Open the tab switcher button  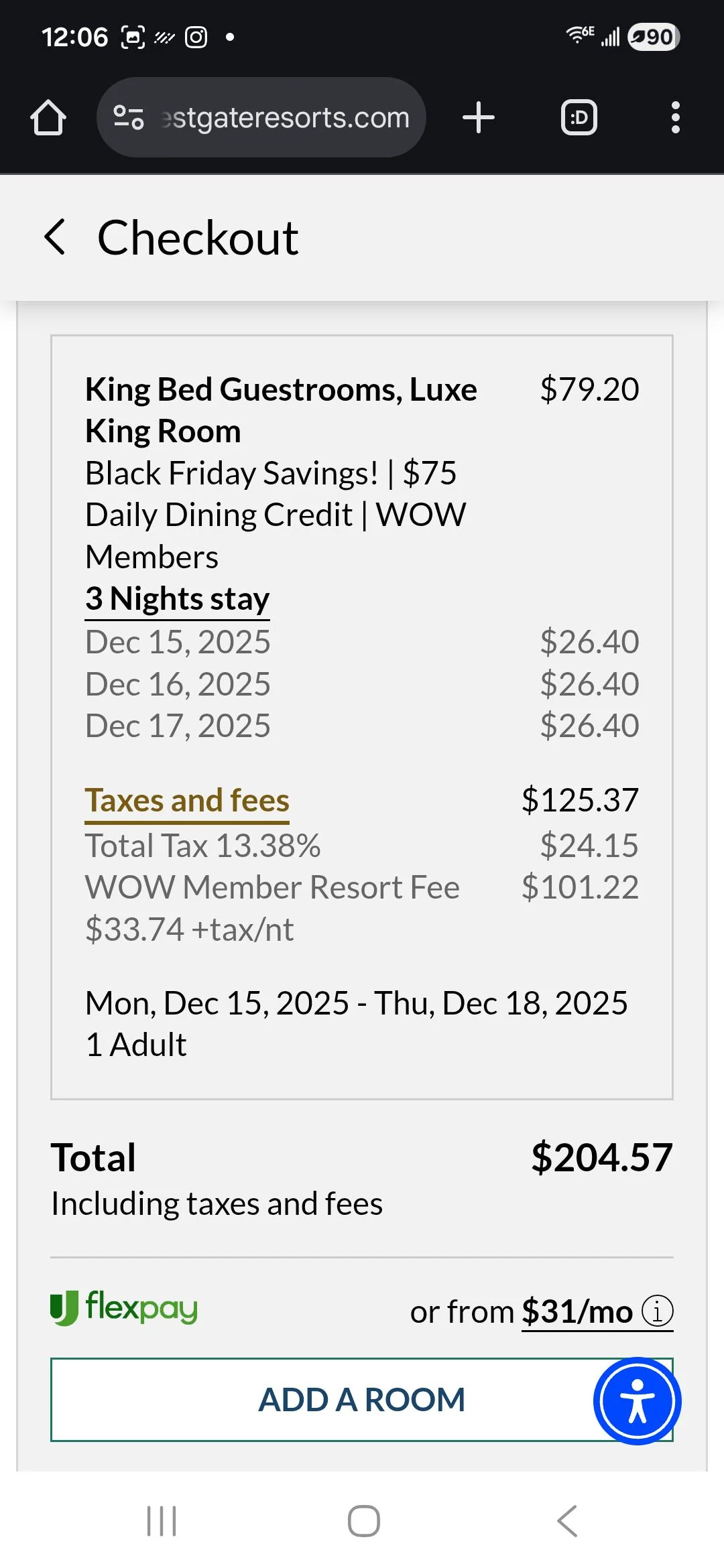click(579, 118)
